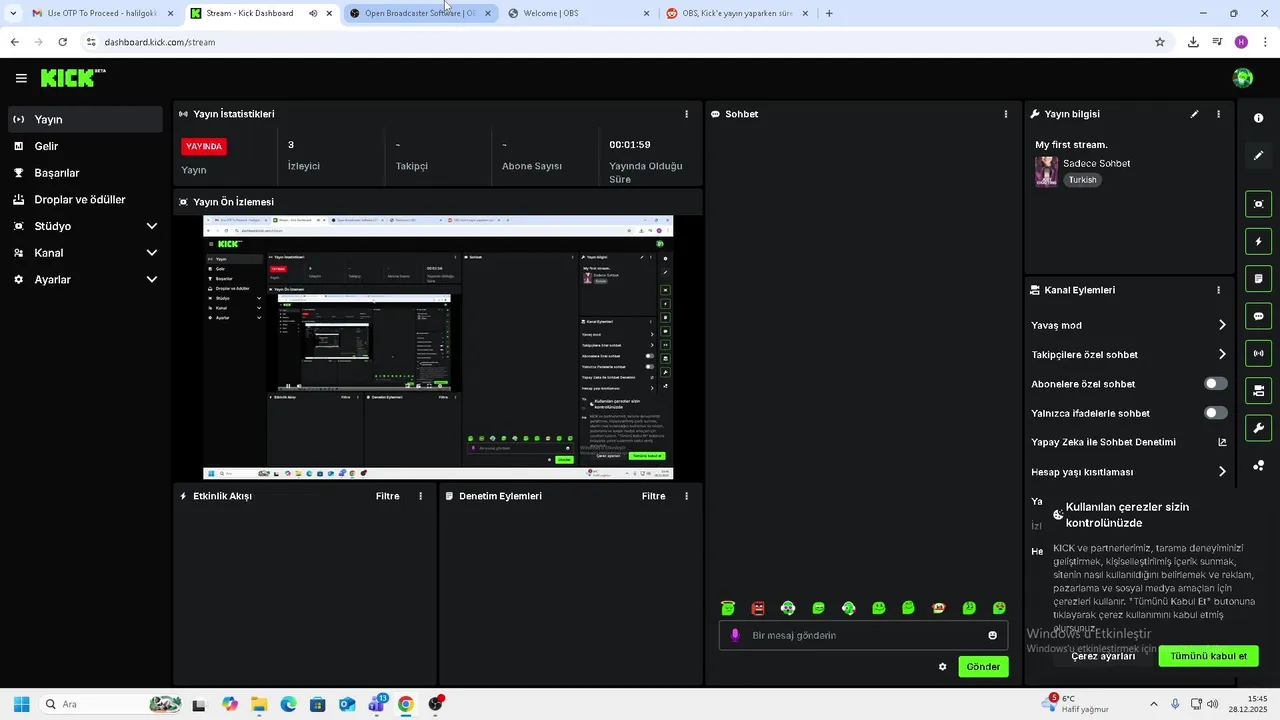Open the Windows Start menu

[x=21, y=704]
